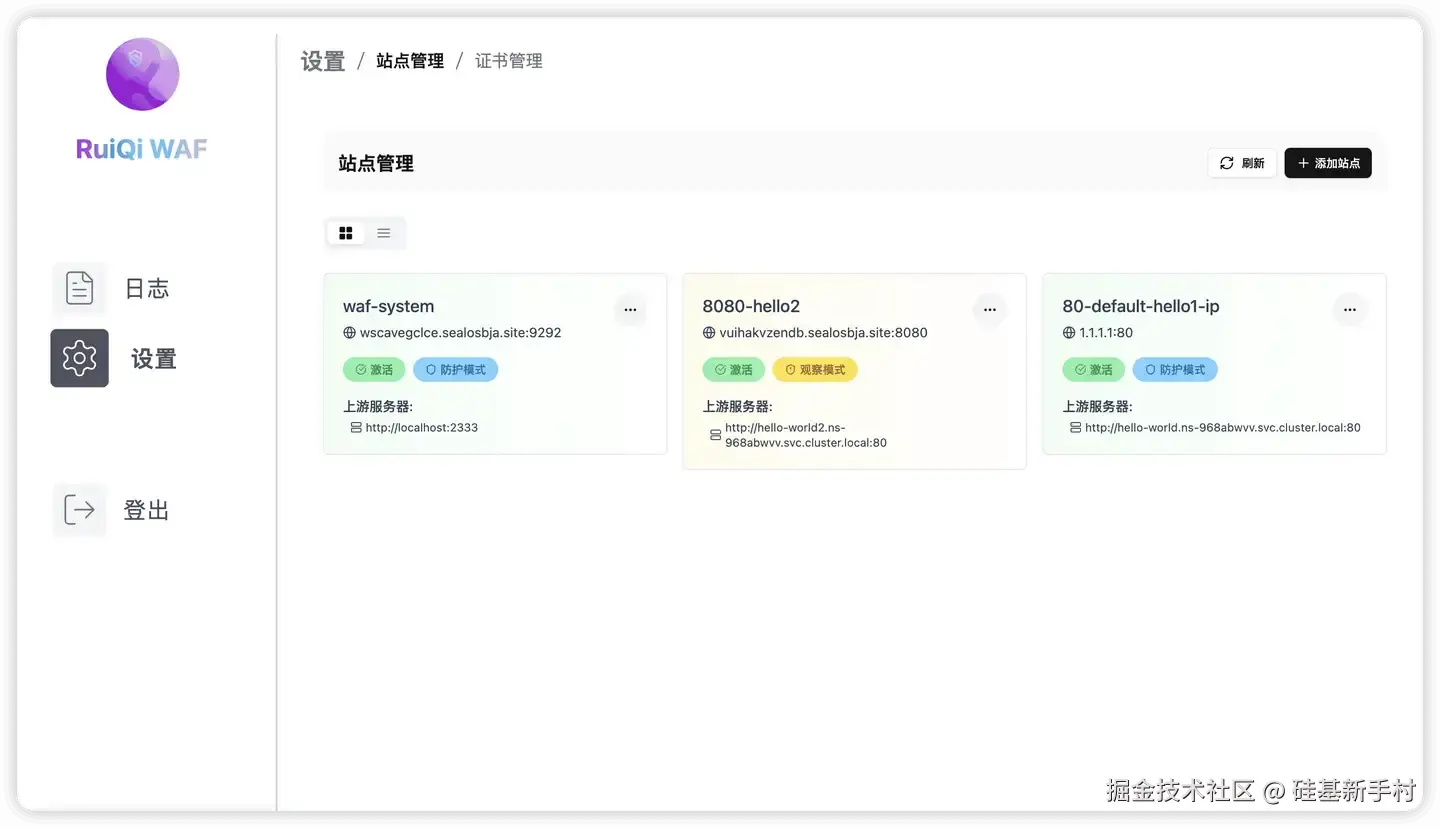This screenshot has width=1440, height=828.
Task: Click the upstream URL http://localhost:2333
Action: (x=421, y=427)
